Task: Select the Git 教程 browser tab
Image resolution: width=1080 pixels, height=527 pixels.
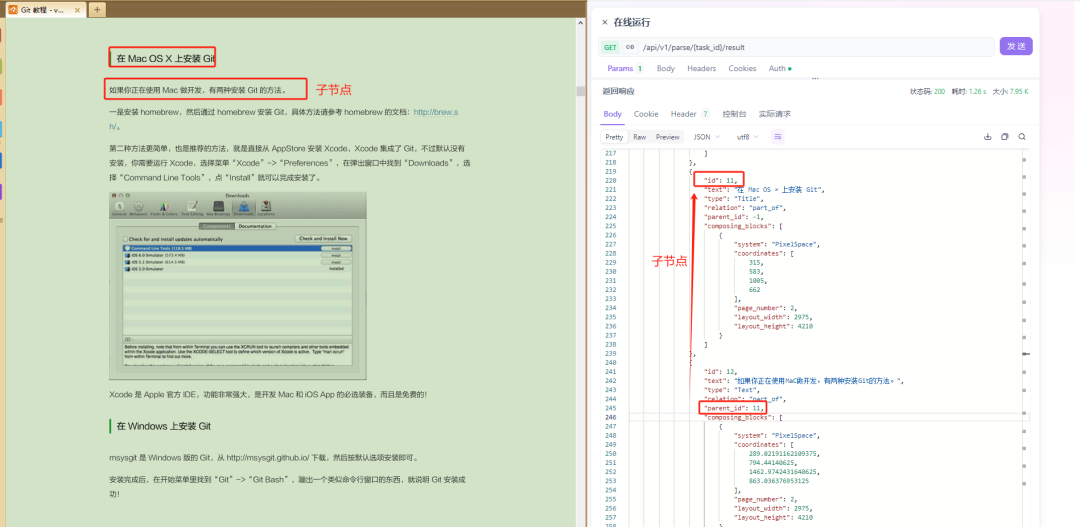Action: pyautogui.click(x=45, y=10)
